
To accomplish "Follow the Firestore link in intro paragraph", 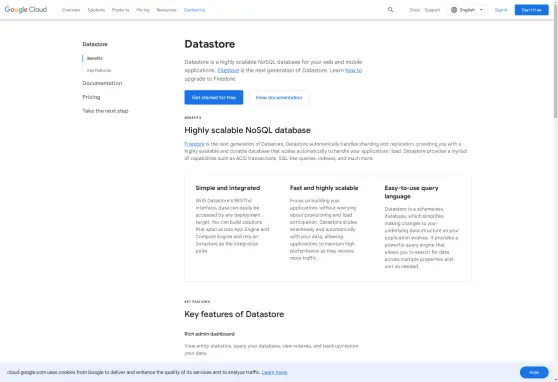I will click(x=228, y=70).
